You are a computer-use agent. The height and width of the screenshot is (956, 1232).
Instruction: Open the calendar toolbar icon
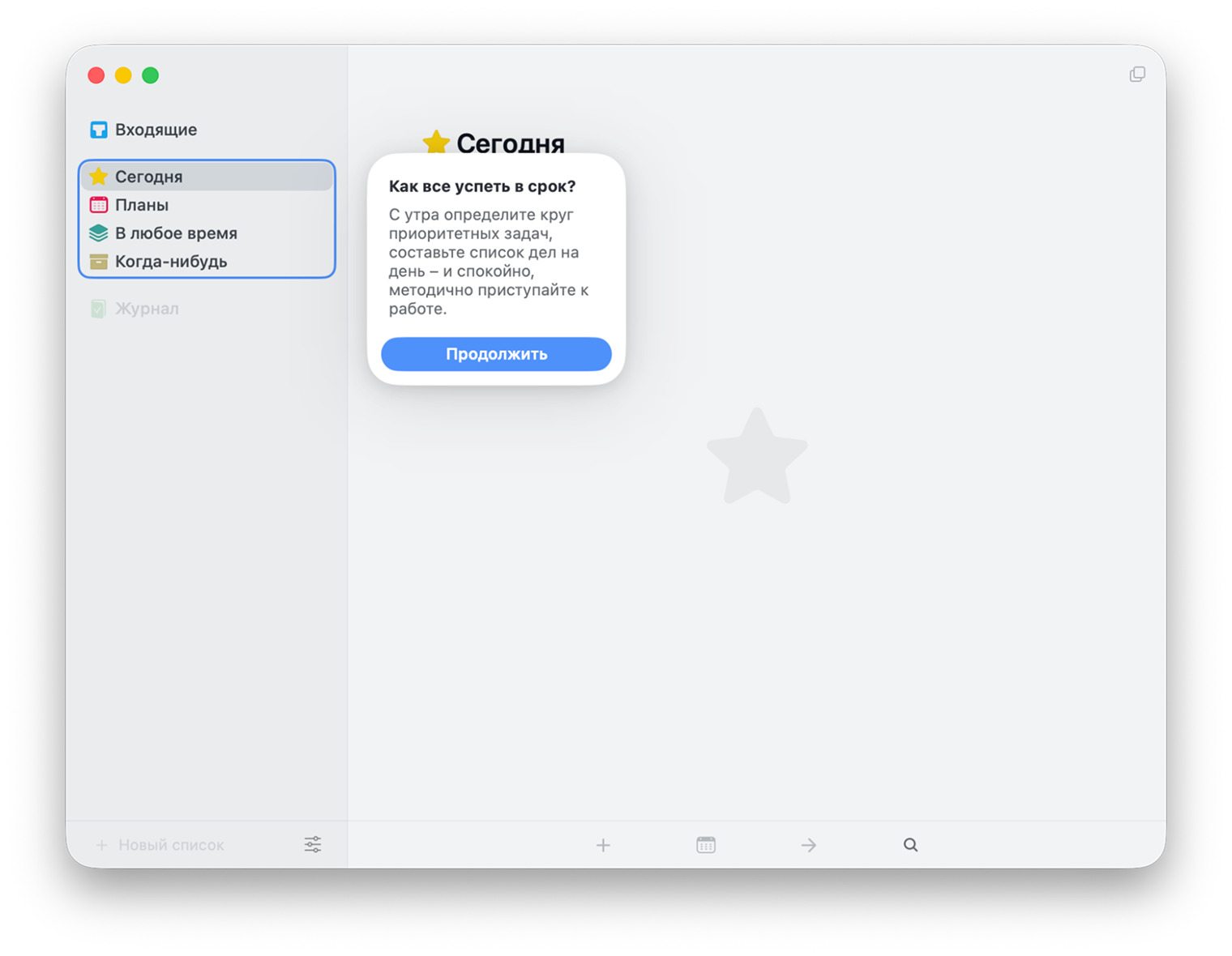706,845
